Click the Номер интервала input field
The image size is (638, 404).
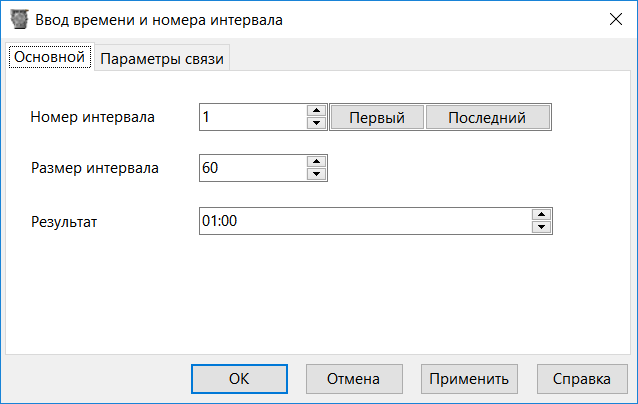(252, 117)
